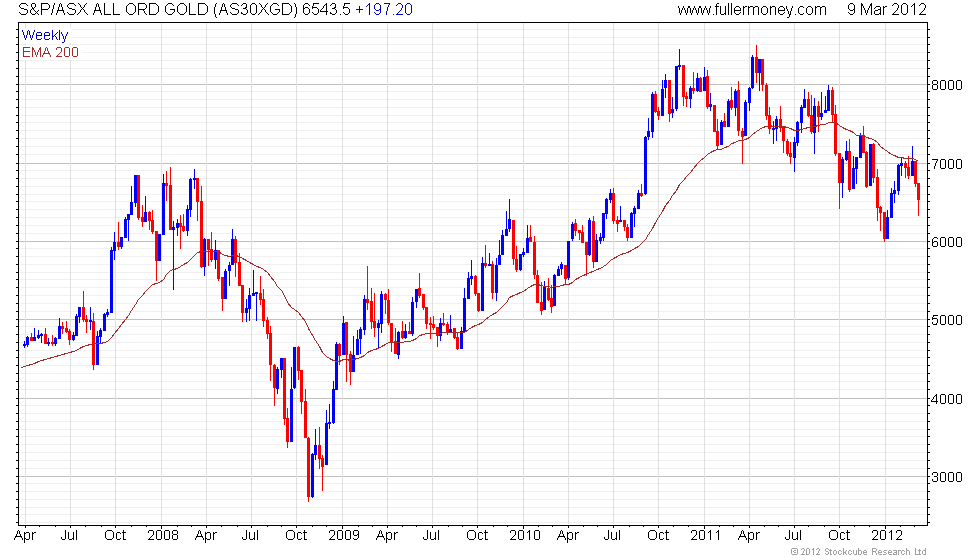Screen dimensions: 980x560
Task: Select the index value 6543.5 in header
Action: coord(326,9)
